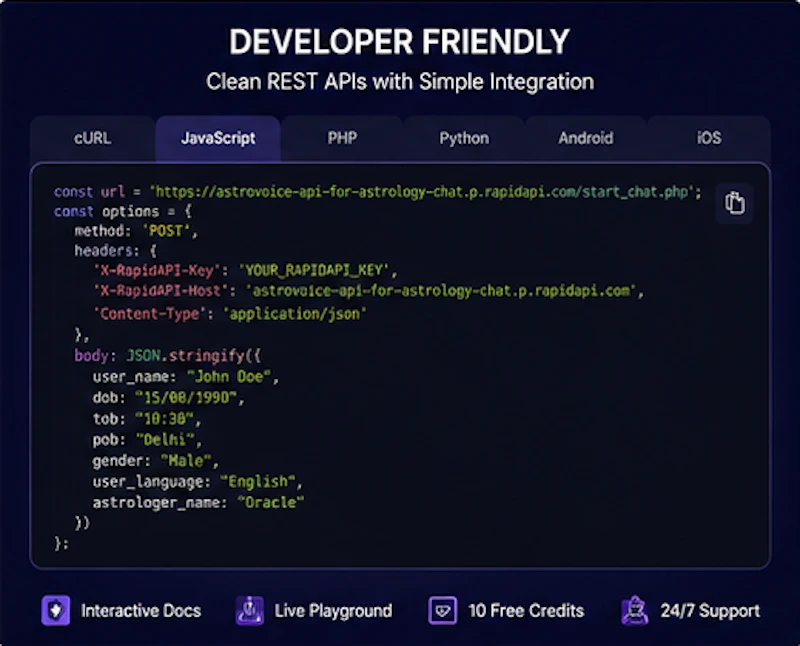Click the 'Content-Type' header key
The height and width of the screenshot is (646, 800).
pyautogui.click(x=149, y=313)
